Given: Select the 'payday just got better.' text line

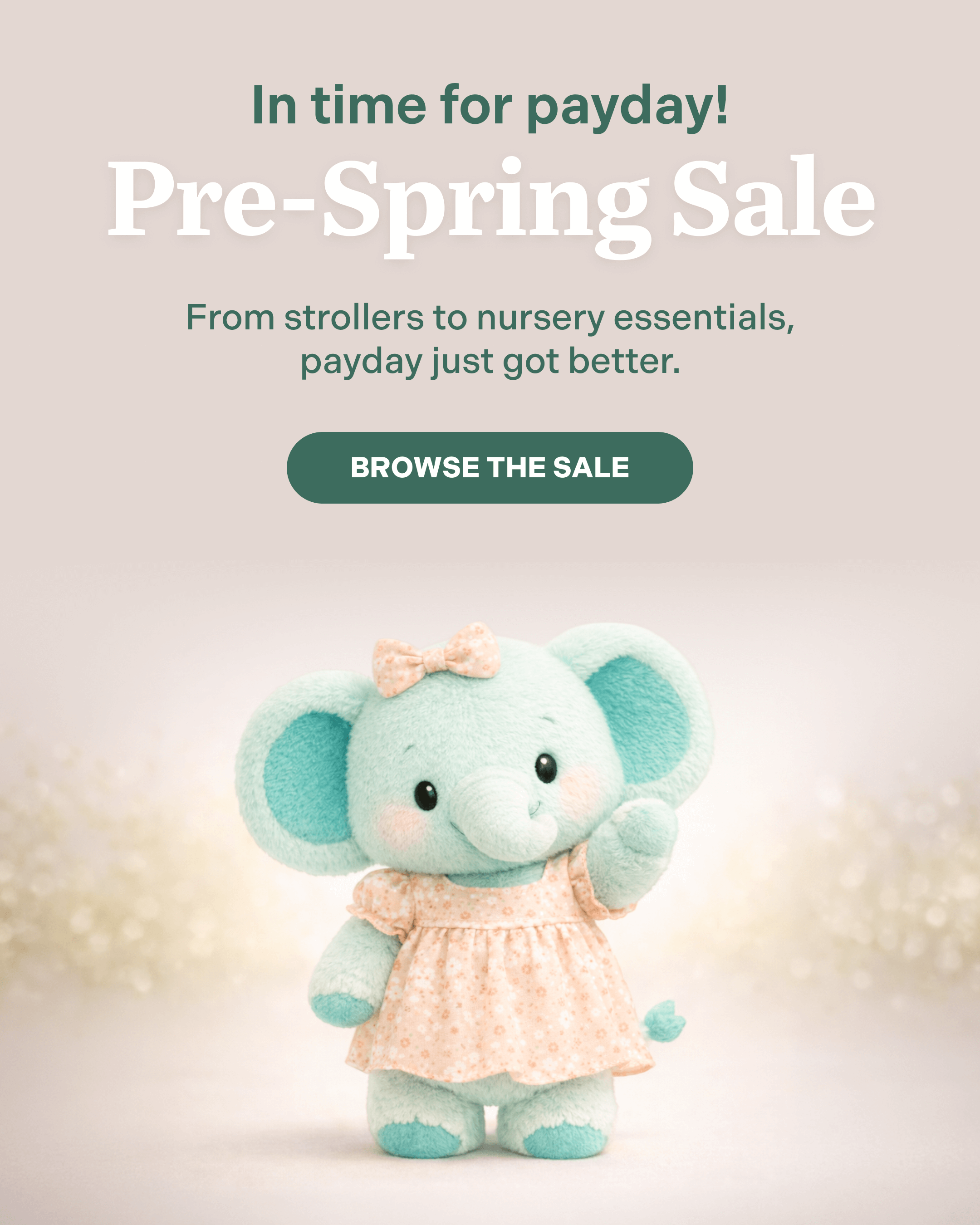Looking at the screenshot, I should [x=490, y=362].
